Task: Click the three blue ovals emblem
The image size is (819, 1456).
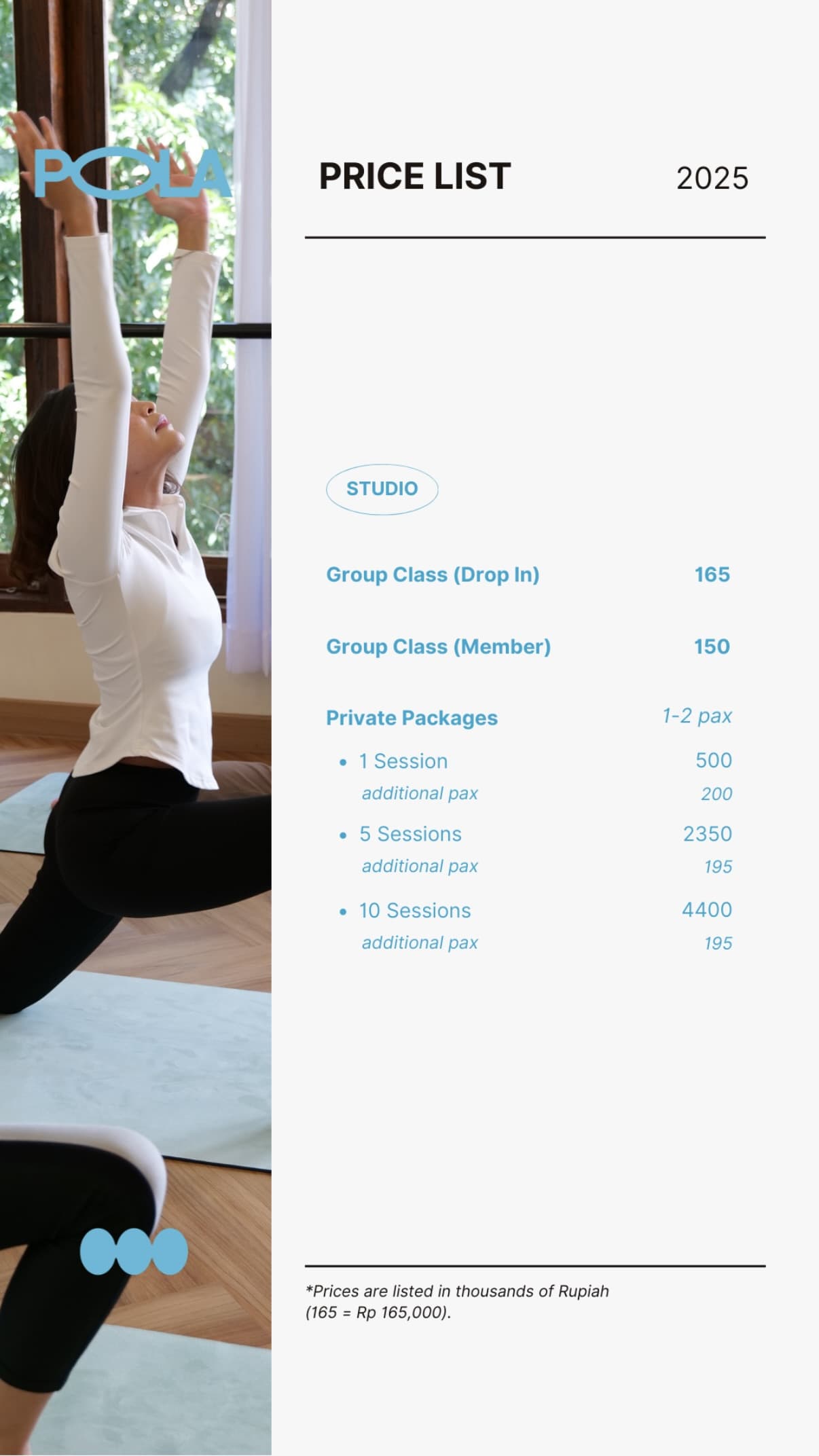Action: click(x=134, y=1251)
